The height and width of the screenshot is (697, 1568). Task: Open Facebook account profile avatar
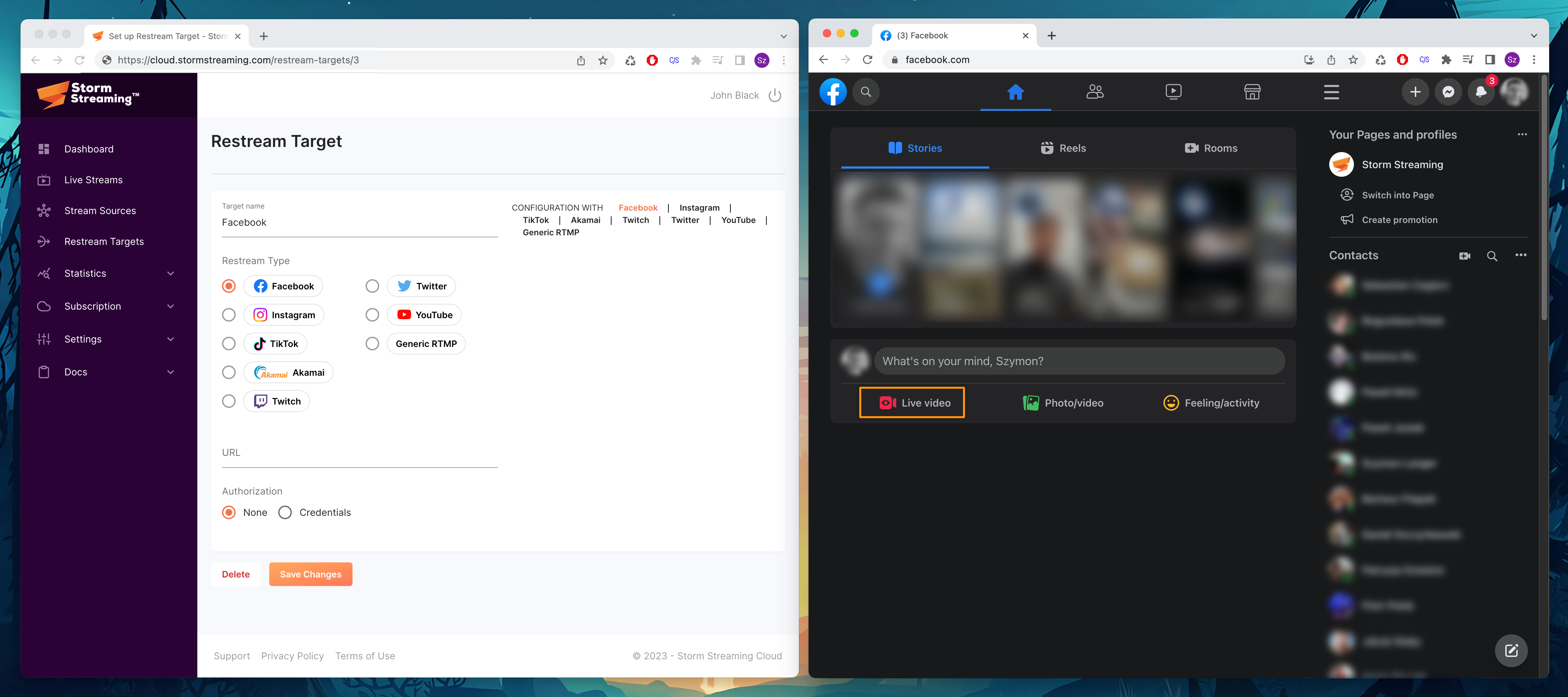click(x=1514, y=92)
